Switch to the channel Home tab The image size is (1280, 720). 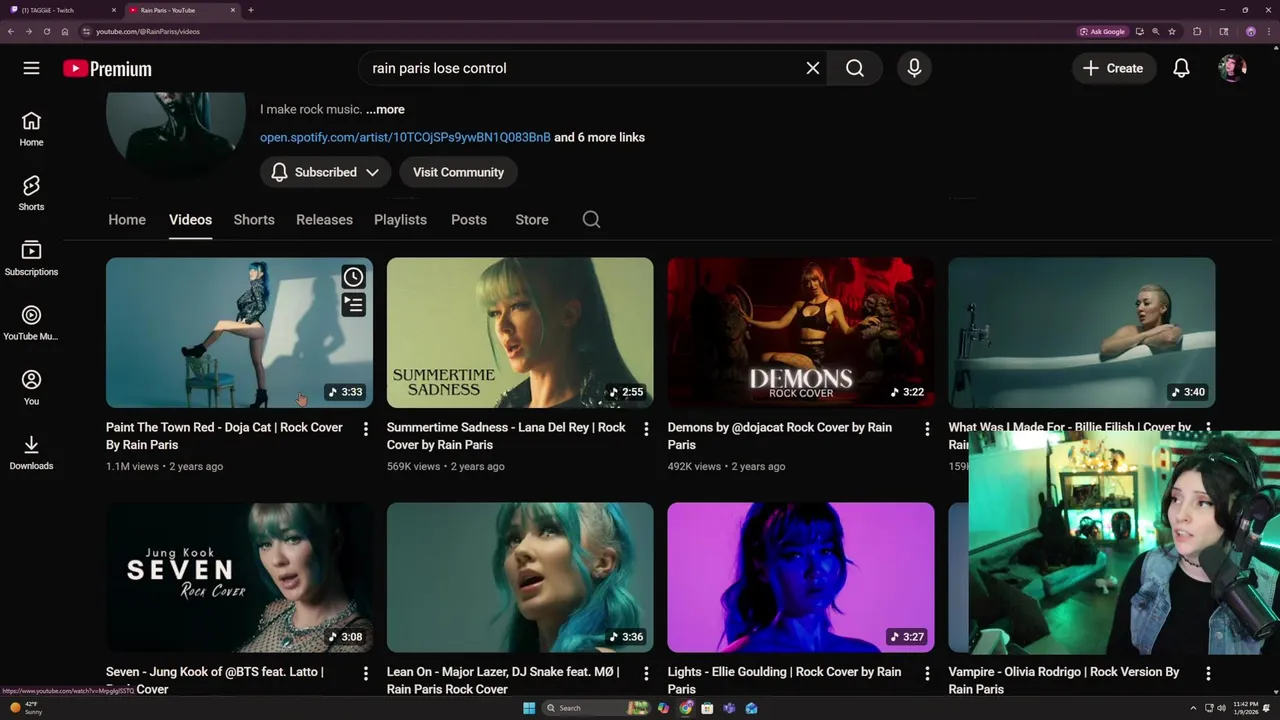click(x=127, y=219)
